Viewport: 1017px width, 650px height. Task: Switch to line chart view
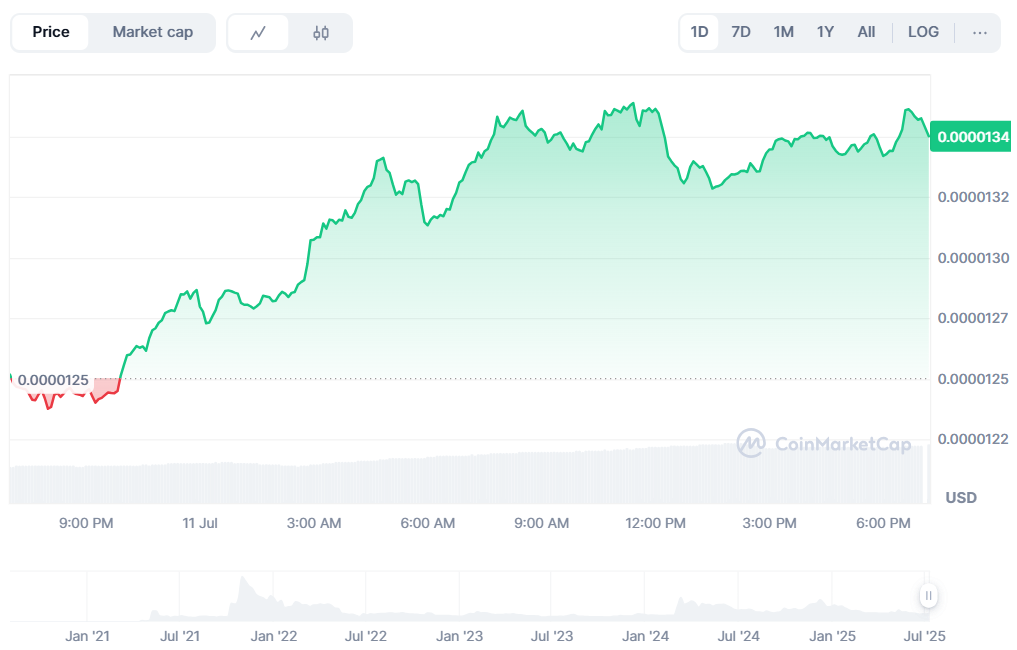(258, 33)
